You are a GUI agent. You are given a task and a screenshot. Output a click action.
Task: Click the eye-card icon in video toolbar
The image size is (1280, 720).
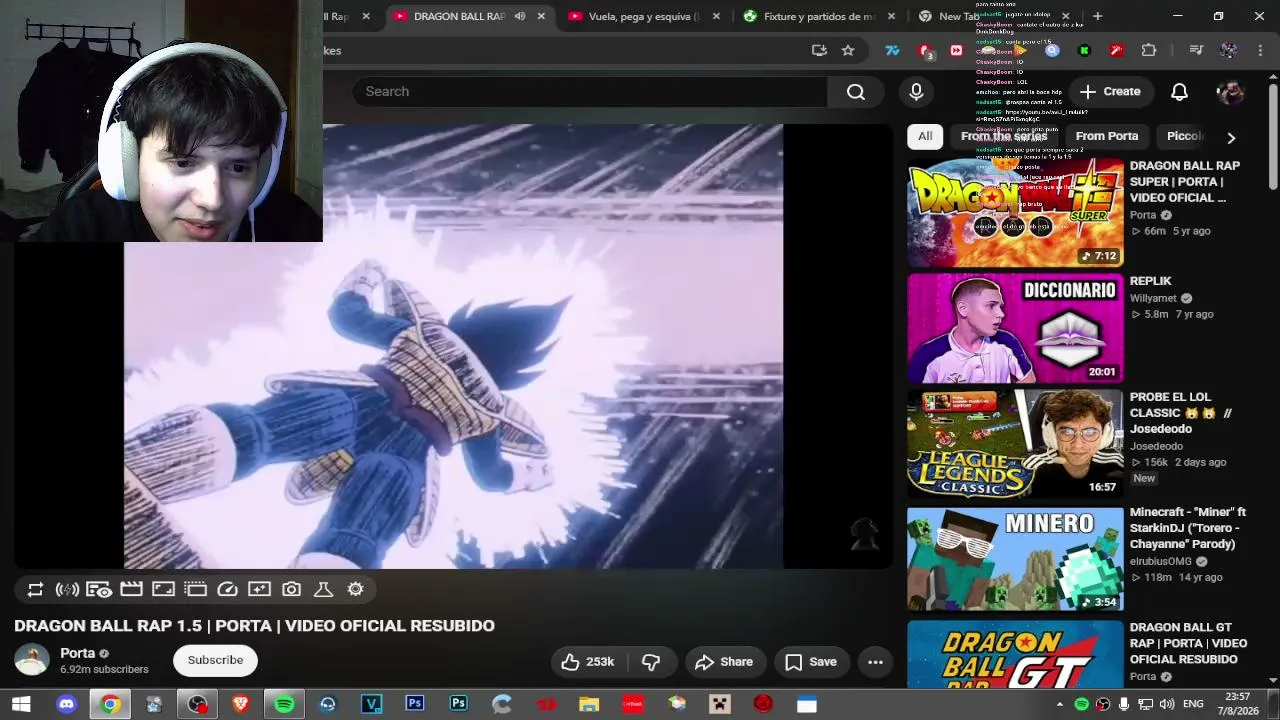pos(99,590)
